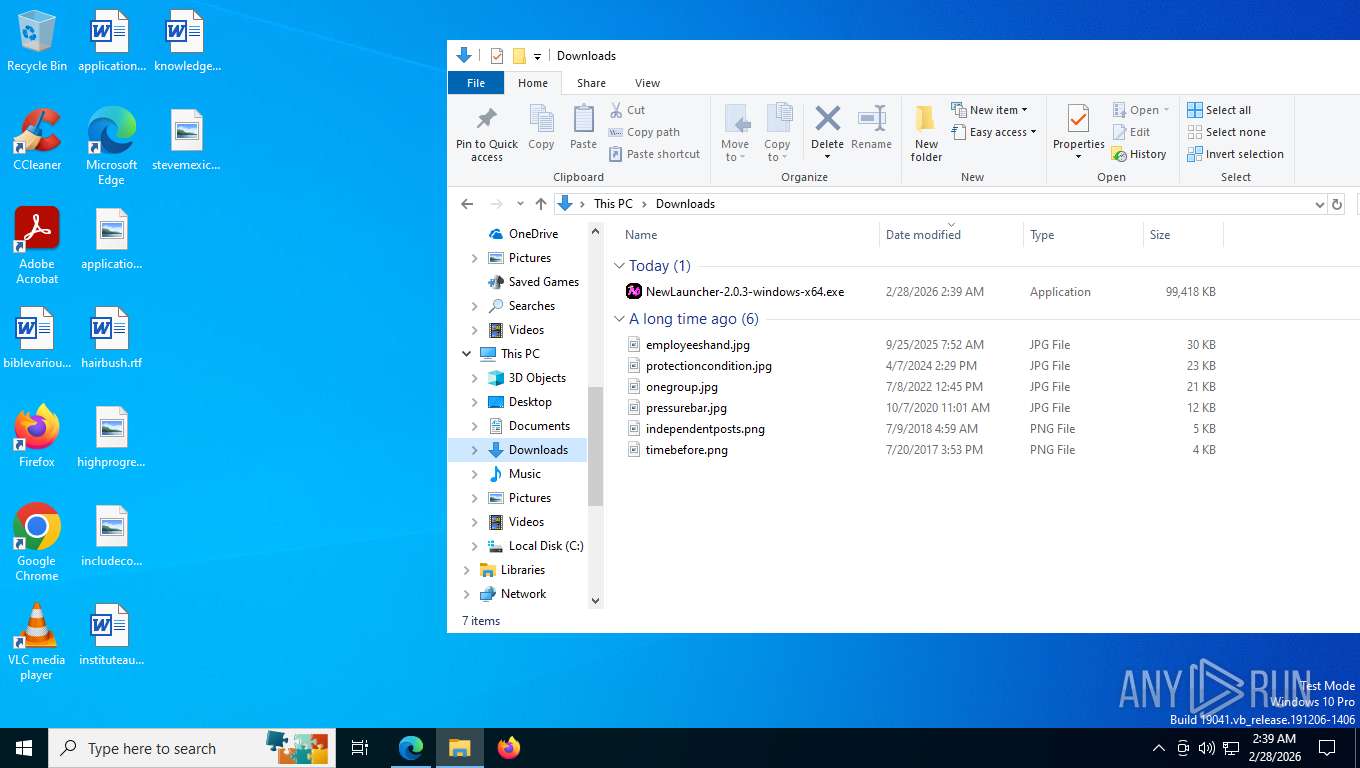This screenshot has height=768, width=1360.
Task: Open the notification center icon
Action: tap(1327, 748)
